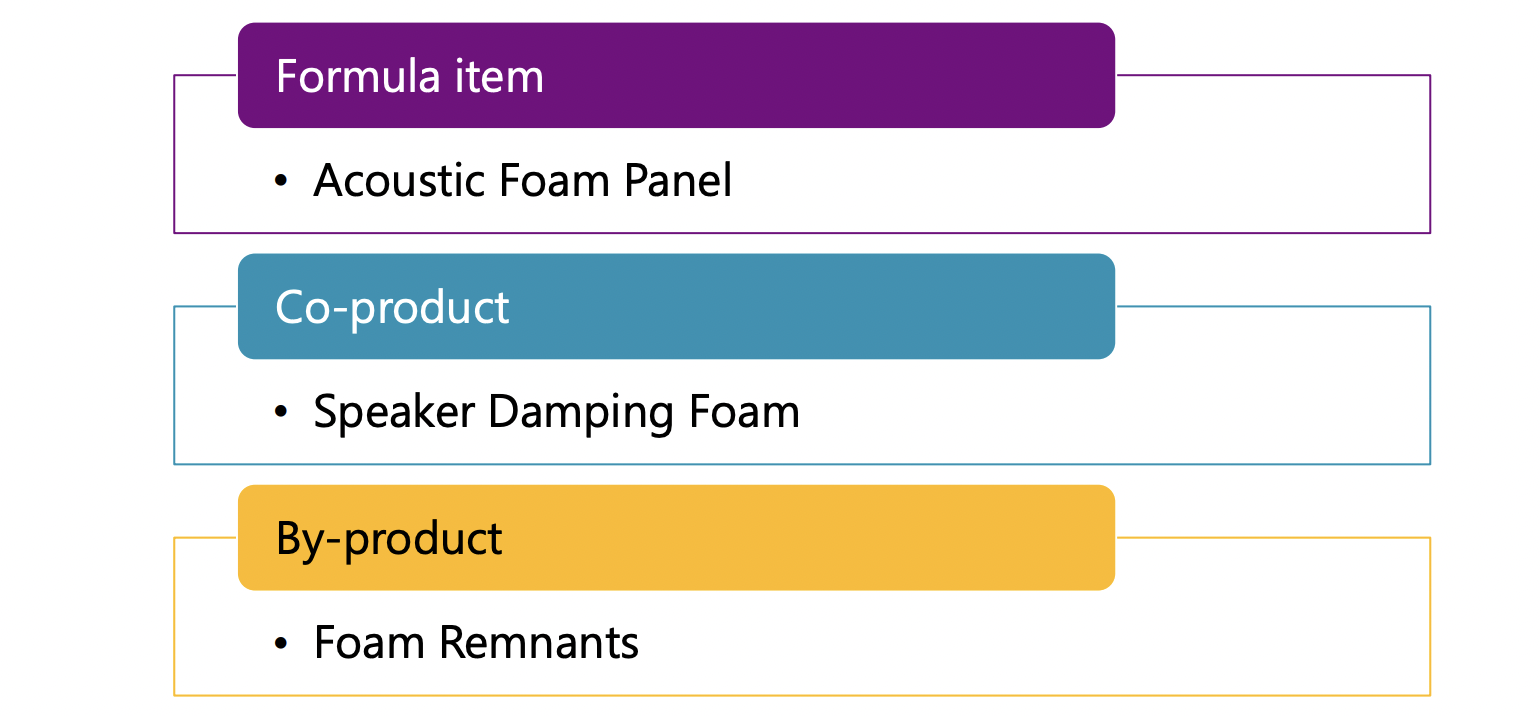Click the bullet dot before Foam Remnants

tap(281, 643)
